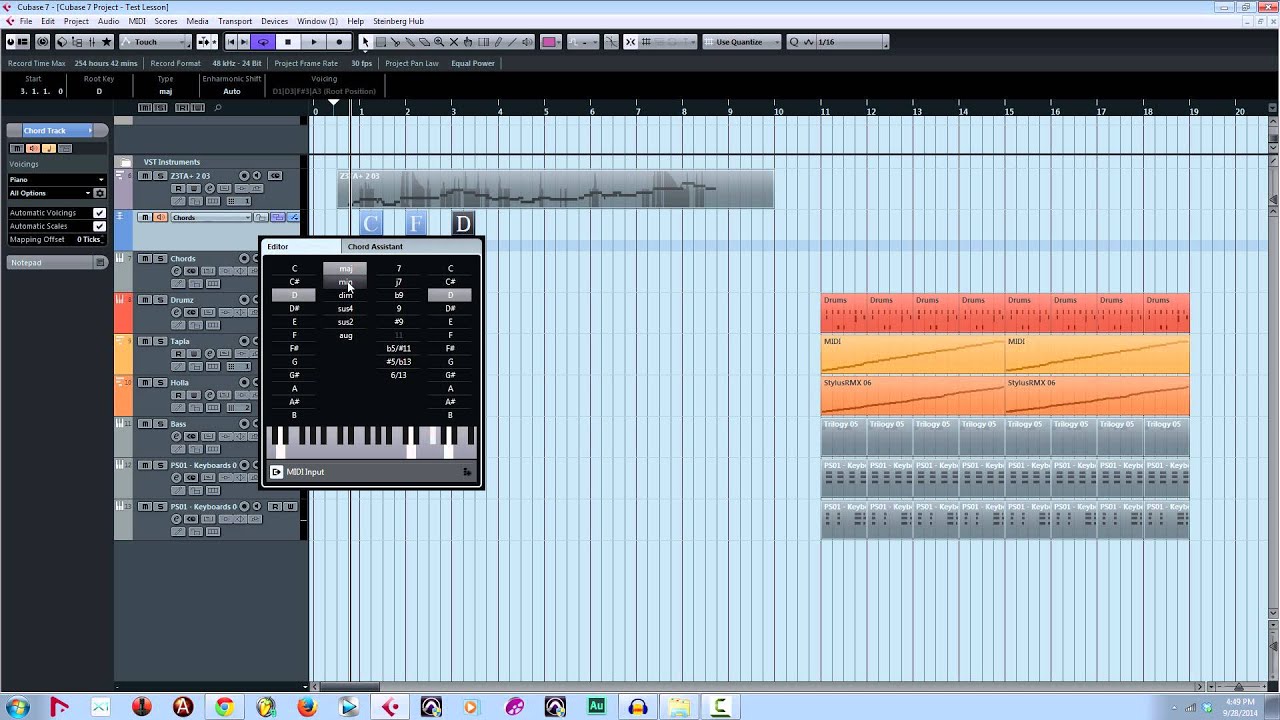The height and width of the screenshot is (720, 1280).
Task: Open the Devices menu
Action: pyautogui.click(x=274, y=21)
